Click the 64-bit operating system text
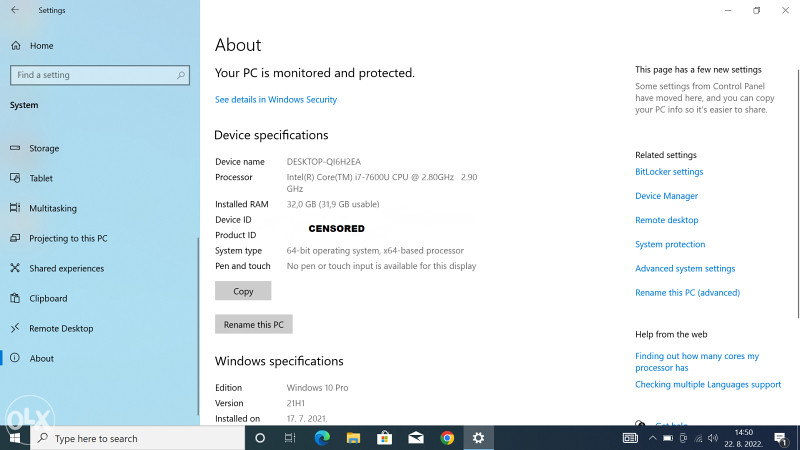The width and height of the screenshot is (800, 450). pos(375,251)
